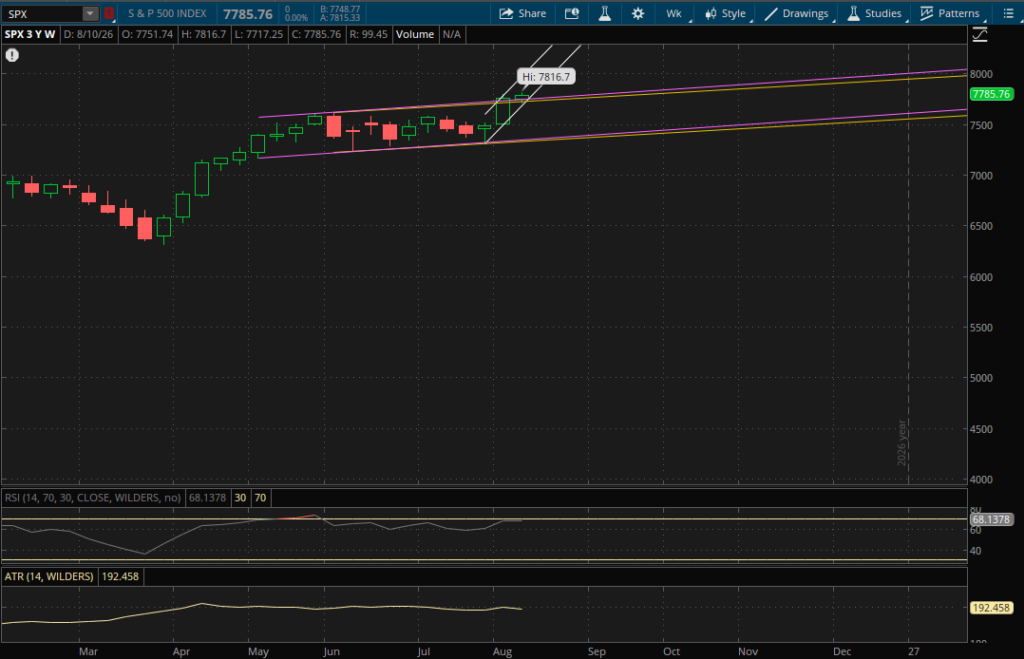
Task: Open the Drawings menu
Action: pos(797,13)
